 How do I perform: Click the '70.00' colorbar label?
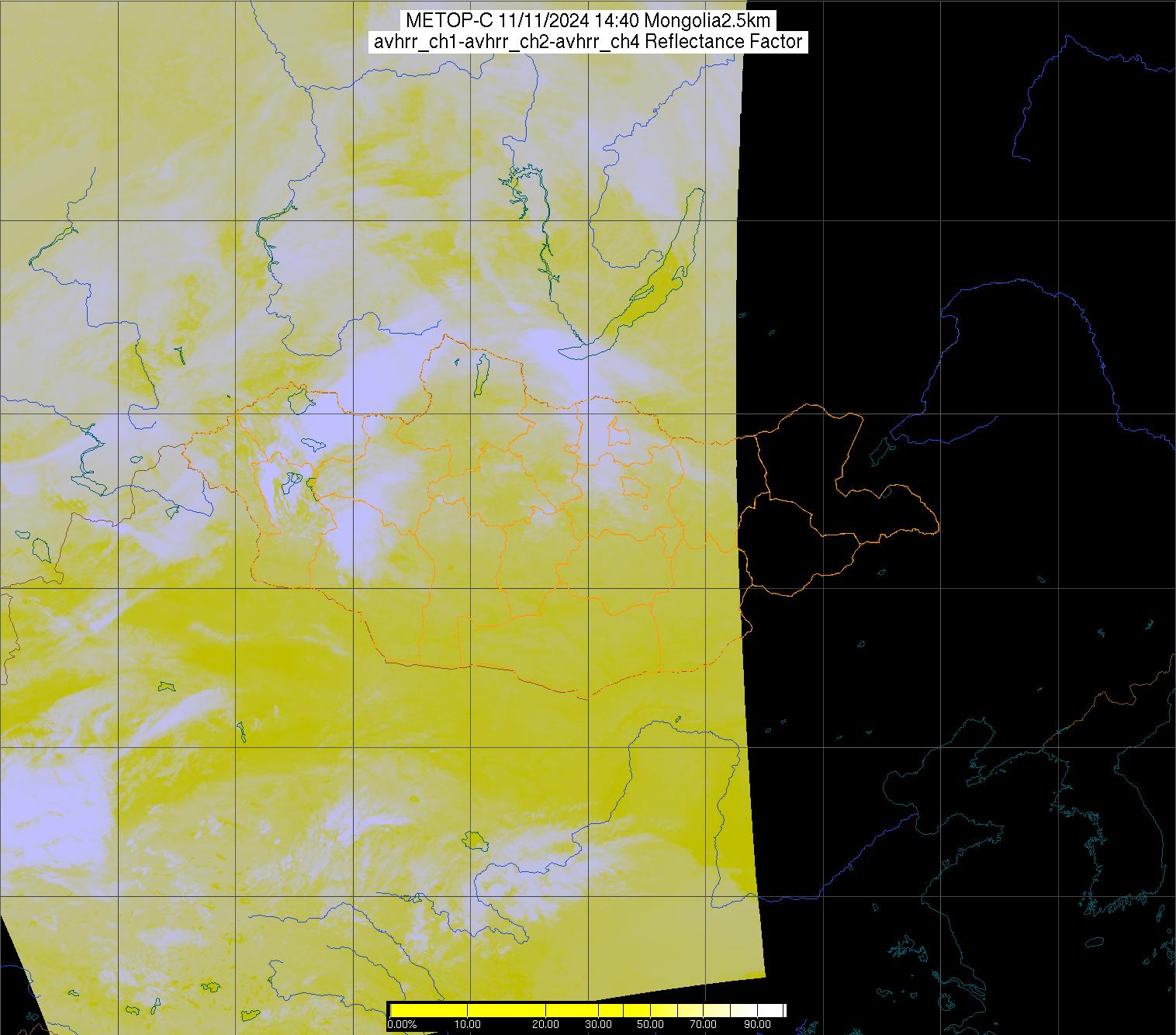[x=703, y=1024]
